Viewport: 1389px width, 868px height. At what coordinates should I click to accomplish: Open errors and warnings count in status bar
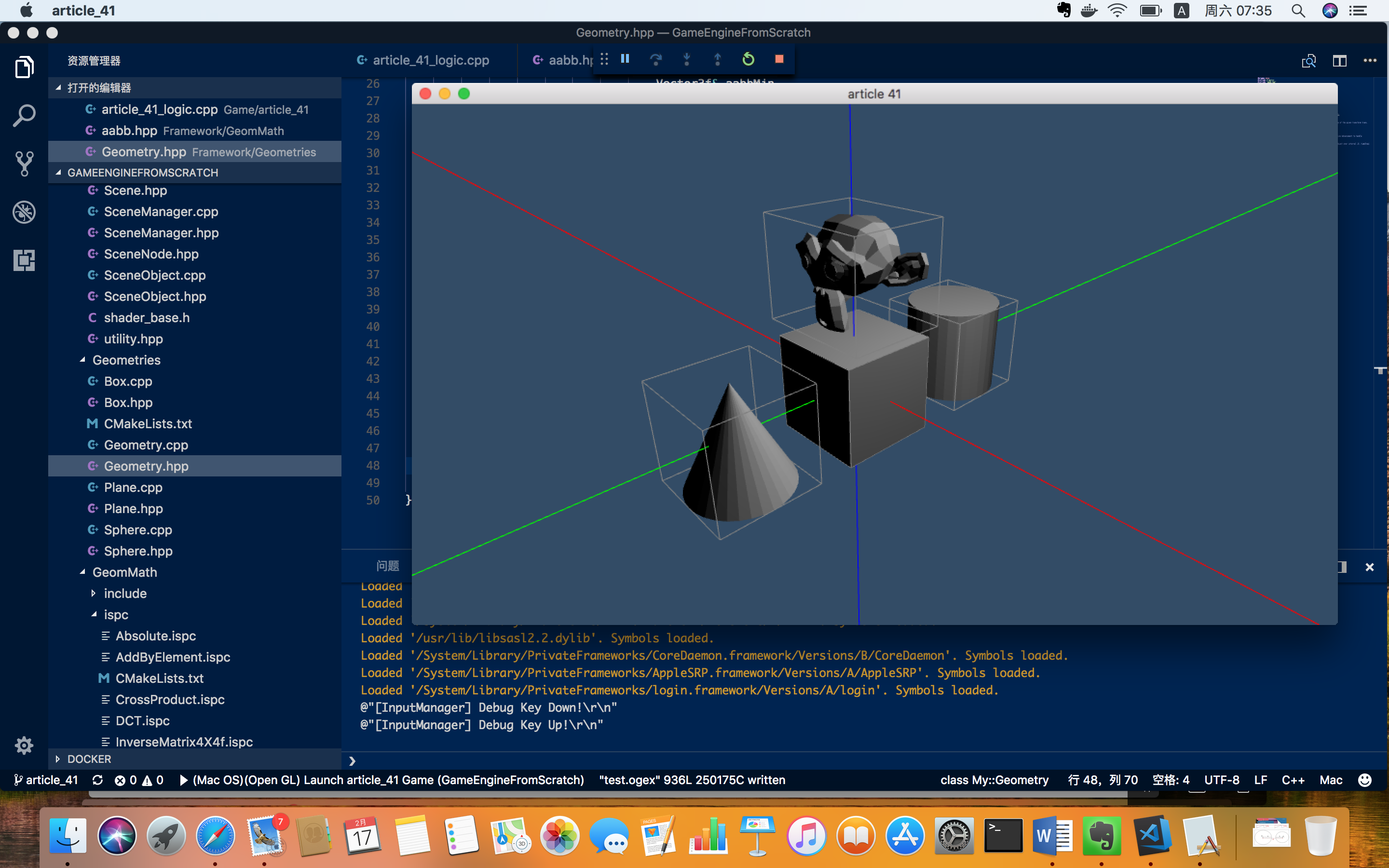click(x=139, y=780)
